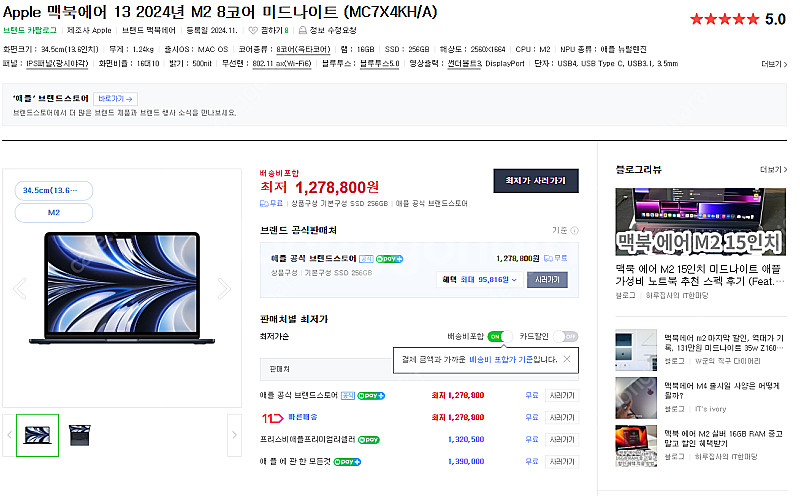Click 무료 shipping in the 11번가 row
800x496 pixels.
point(532,418)
